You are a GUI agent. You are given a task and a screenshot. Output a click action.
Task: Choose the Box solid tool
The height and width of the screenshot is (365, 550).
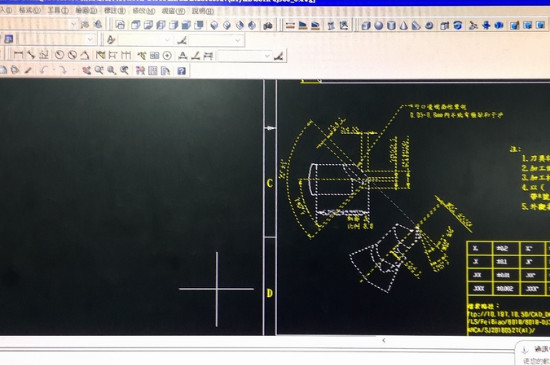[x=365, y=26]
